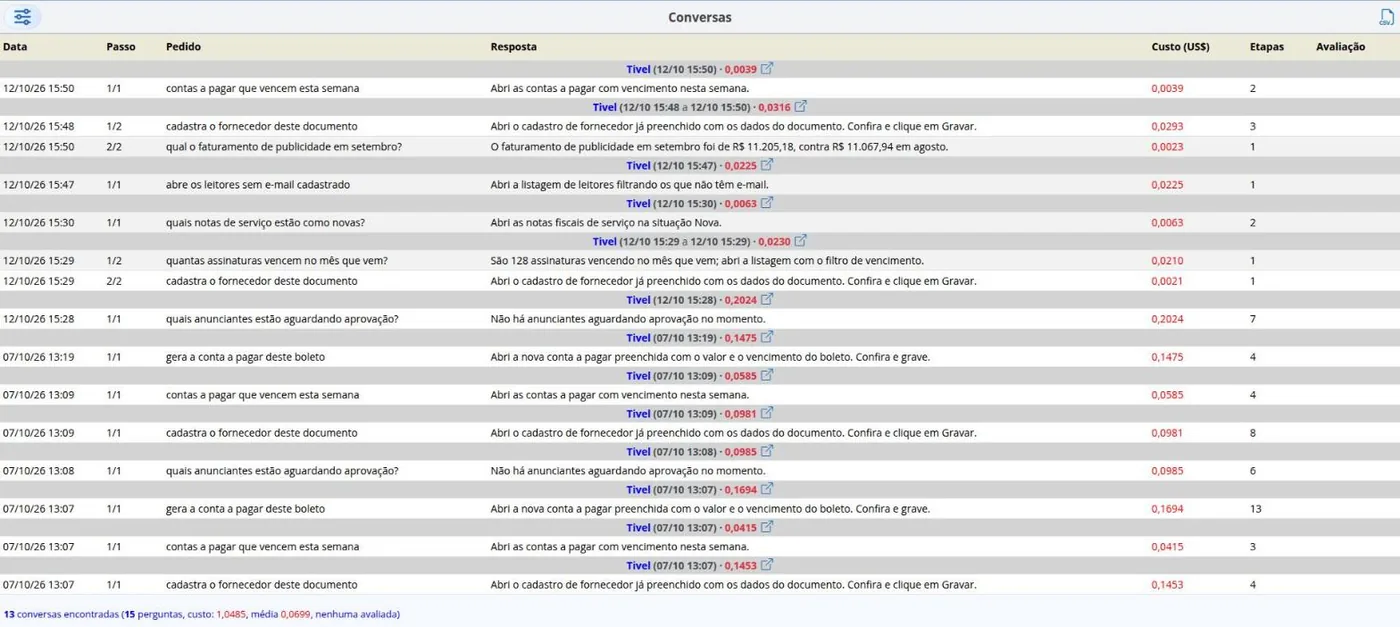Click the response starting "São 128 assinaturas vencendo"
This screenshot has width=1400, height=627.
point(707,260)
